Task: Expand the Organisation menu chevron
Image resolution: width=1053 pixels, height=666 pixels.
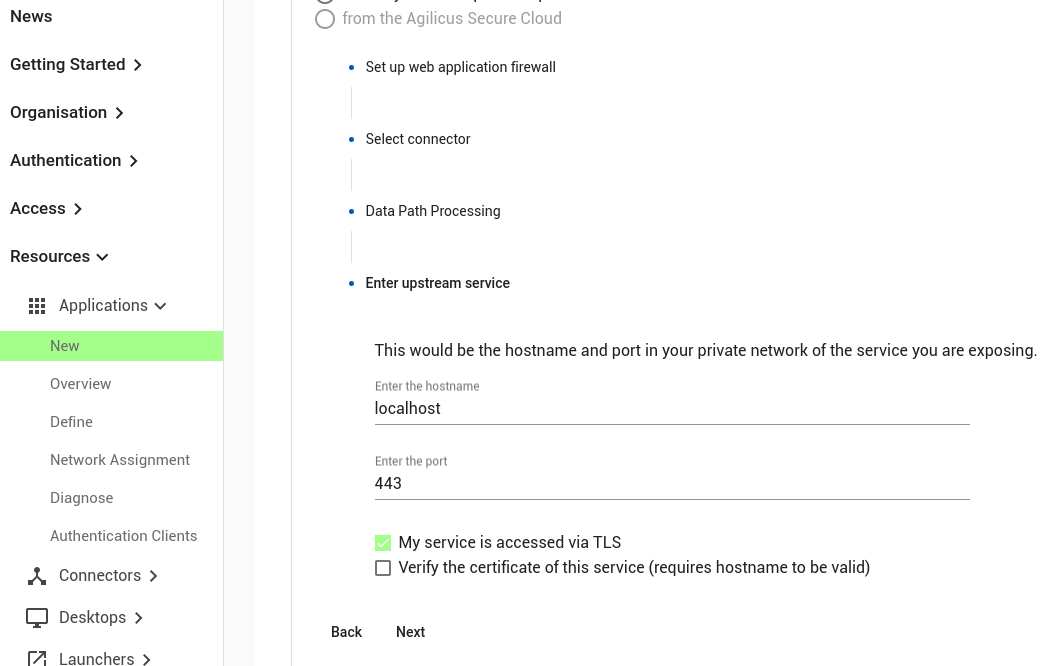Action: pos(119,113)
